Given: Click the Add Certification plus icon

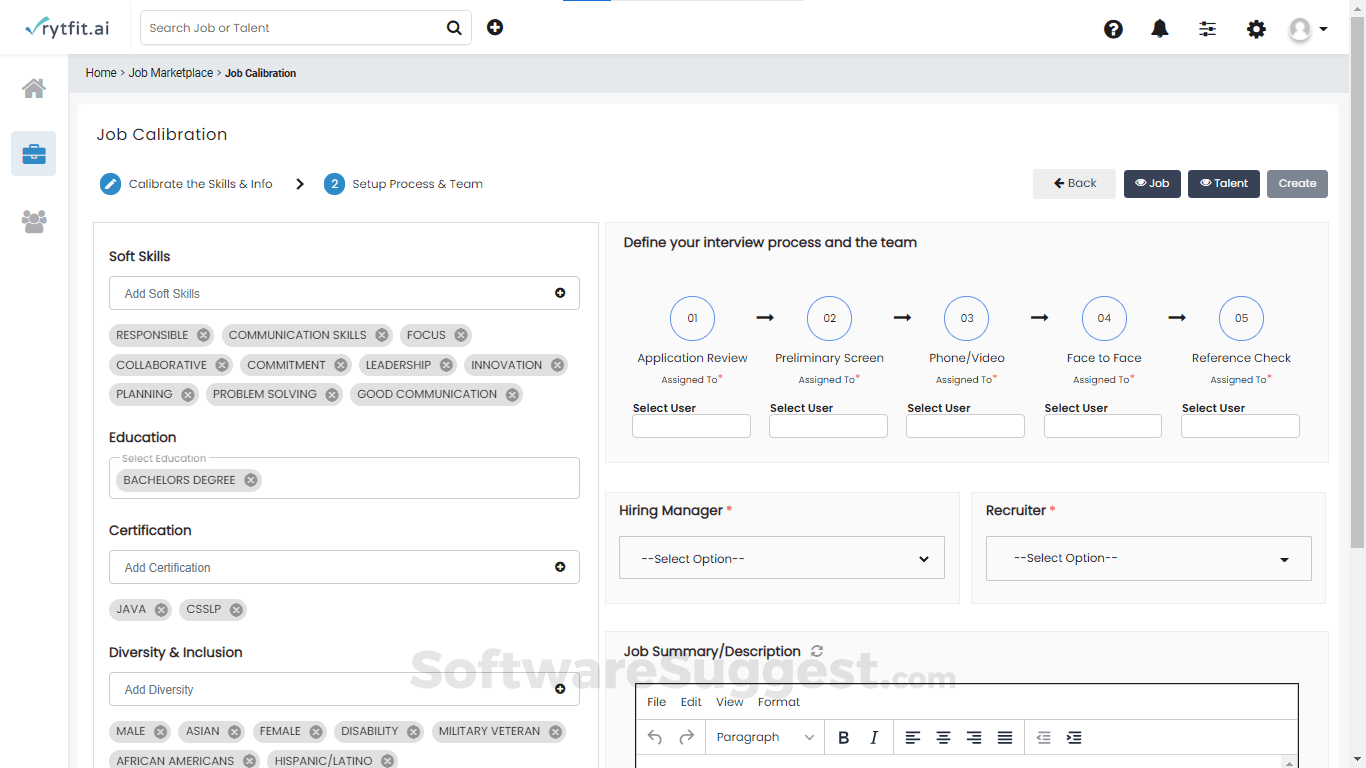Looking at the screenshot, I should point(560,567).
